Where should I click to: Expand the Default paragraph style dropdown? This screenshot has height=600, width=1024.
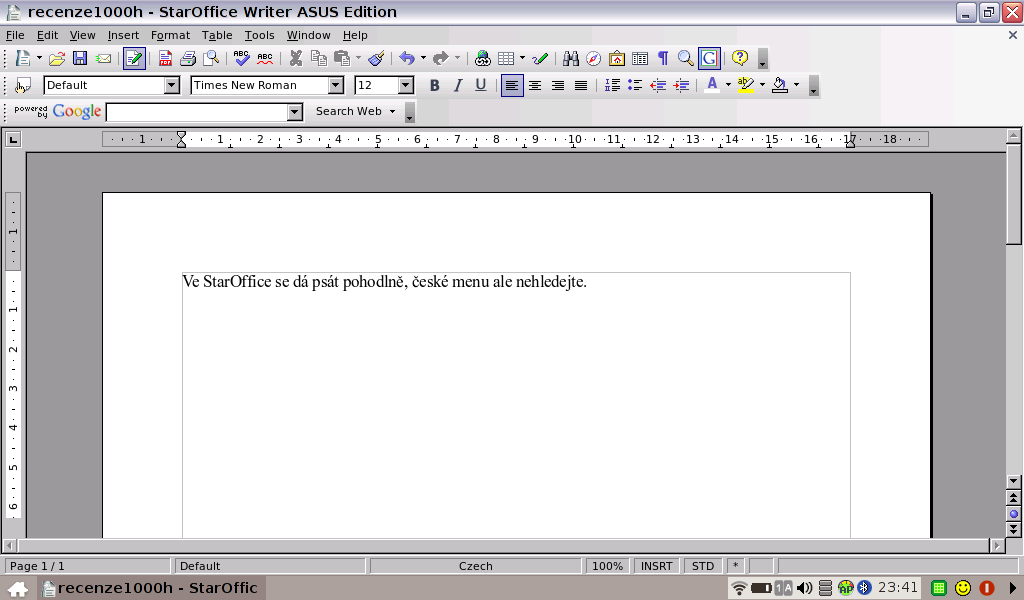coord(172,85)
